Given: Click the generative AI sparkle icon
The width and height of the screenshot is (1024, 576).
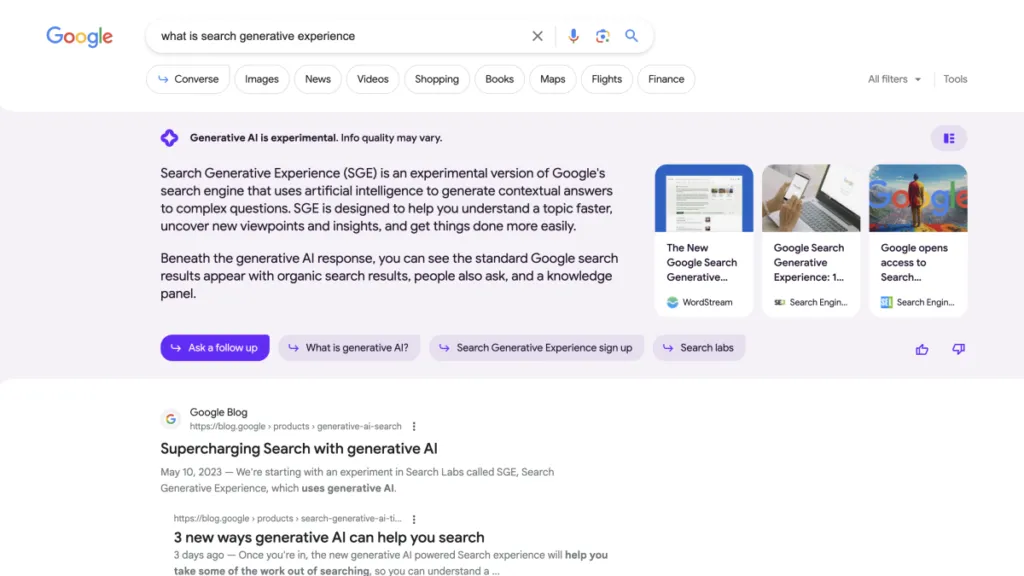Looking at the screenshot, I should (x=170, y=138).
